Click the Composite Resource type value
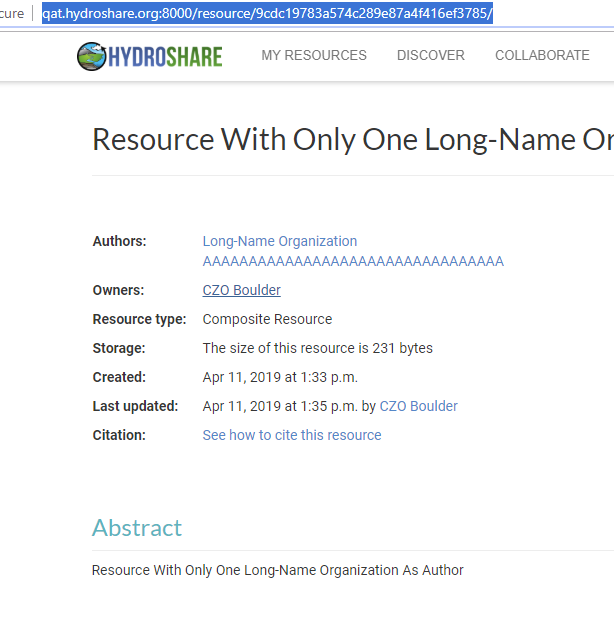This screenshot has height=619, width=614. pos(267,319)
